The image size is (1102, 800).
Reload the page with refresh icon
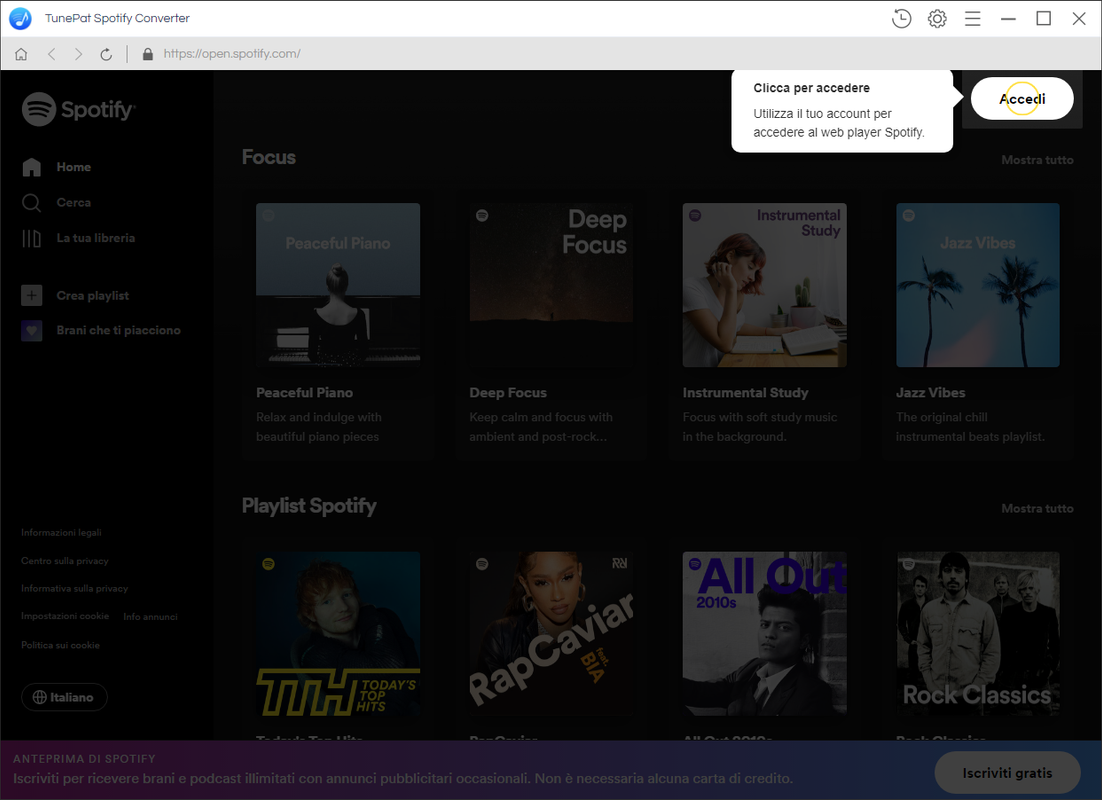106,54
